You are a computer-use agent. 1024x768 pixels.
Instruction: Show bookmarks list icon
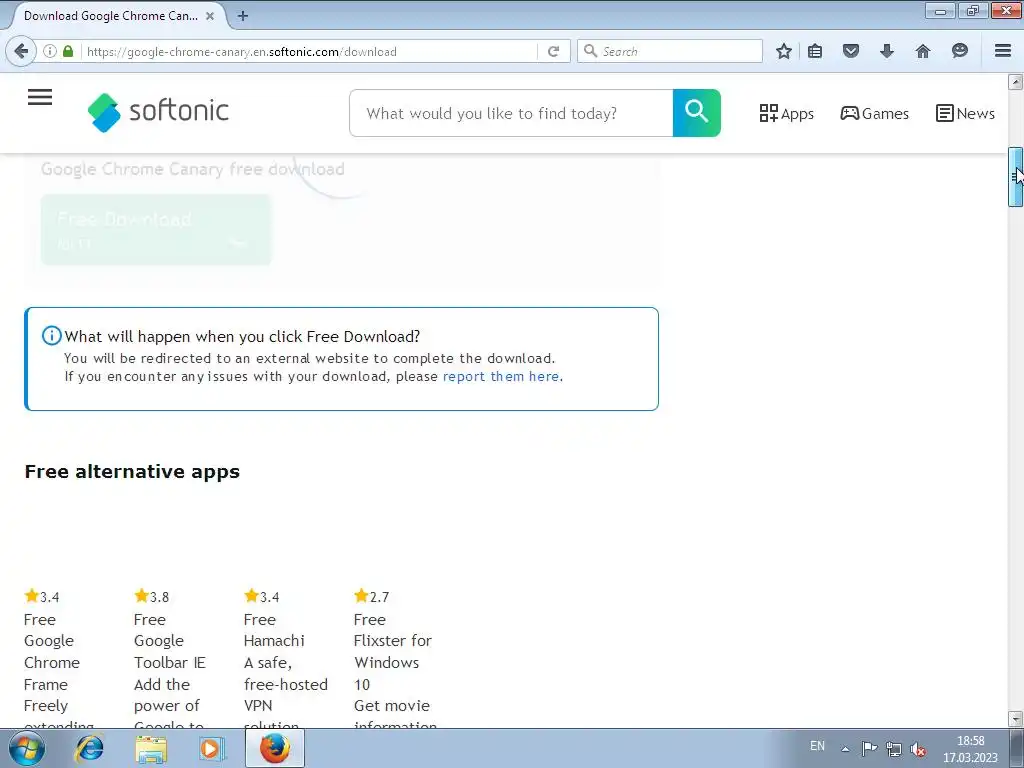click(x=815, y=51)
